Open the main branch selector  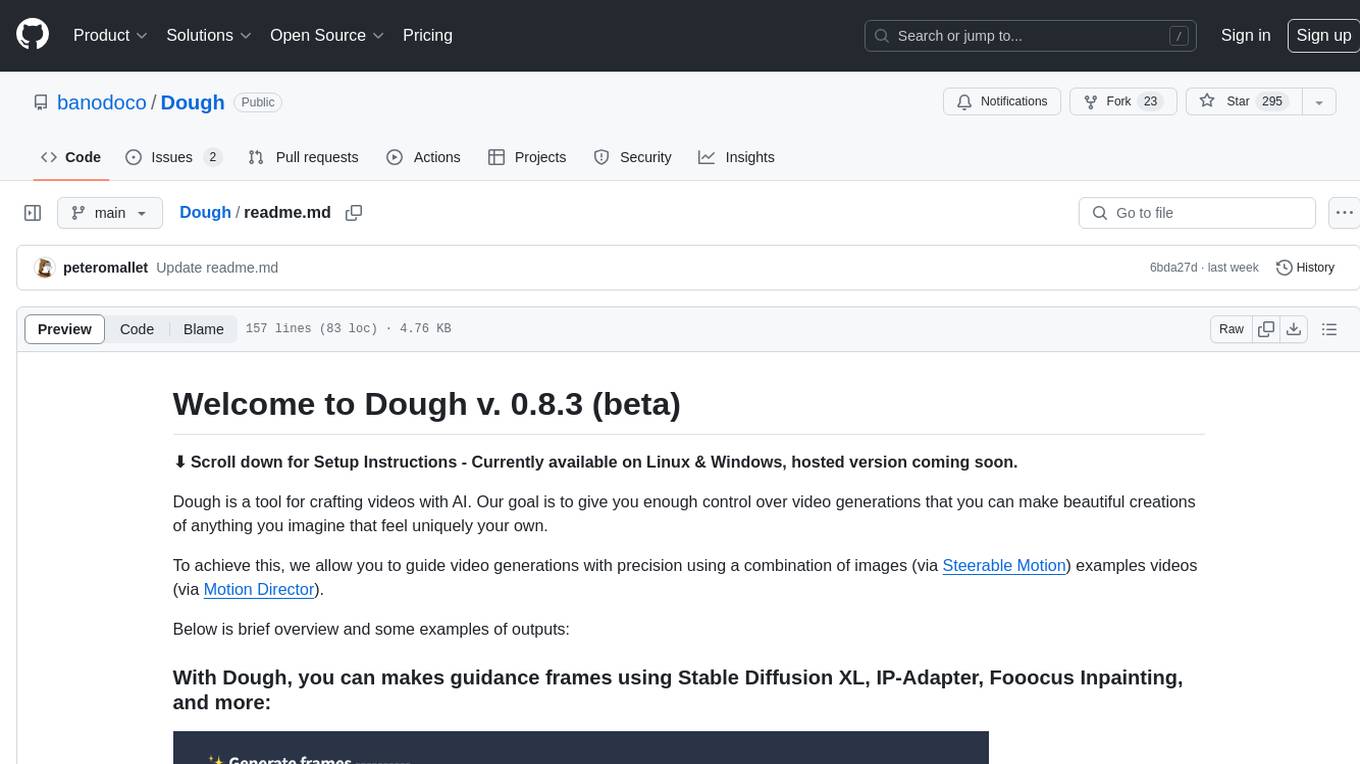109,213
